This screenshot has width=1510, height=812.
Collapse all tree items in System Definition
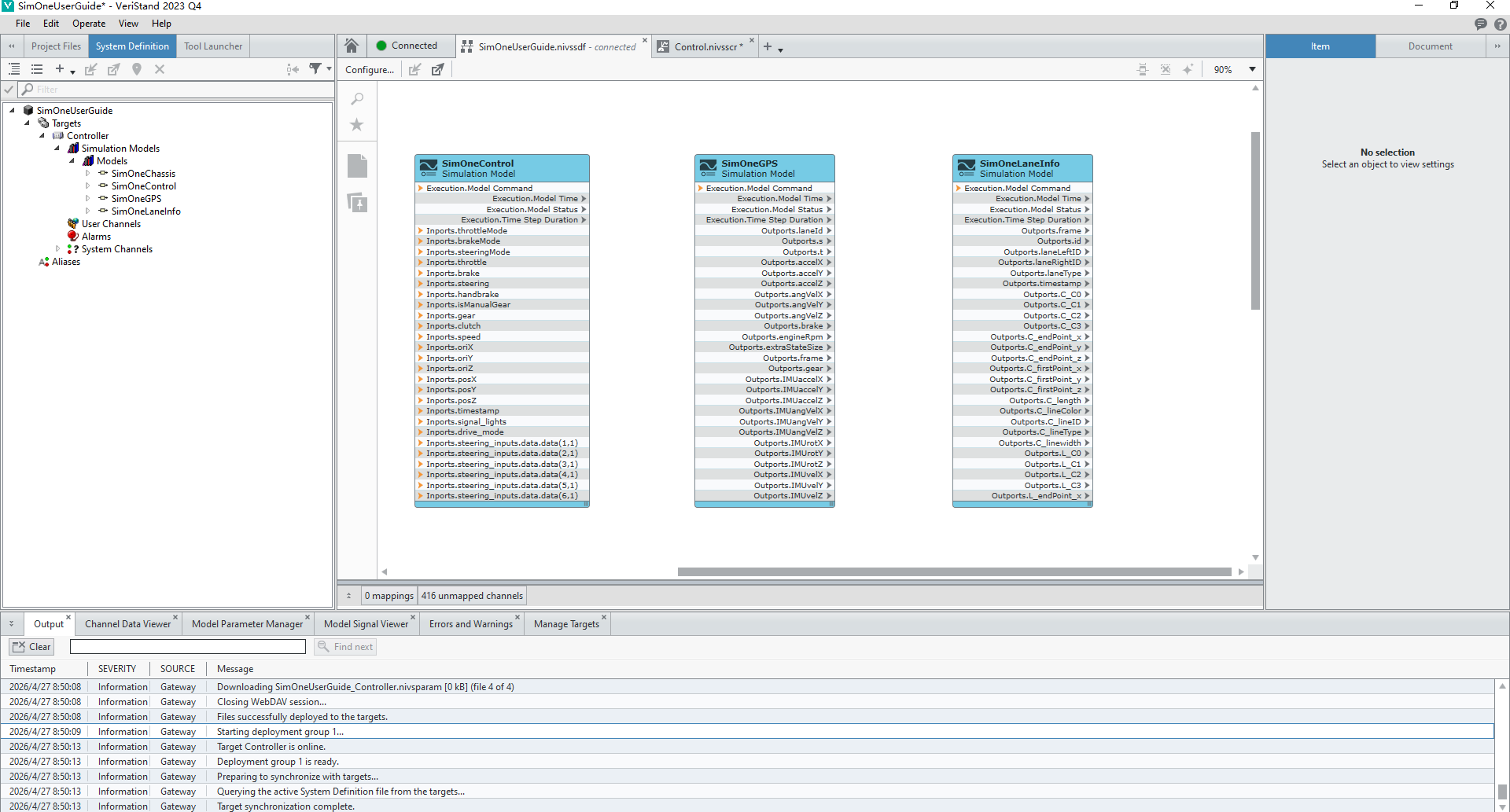tap(36, 69)
